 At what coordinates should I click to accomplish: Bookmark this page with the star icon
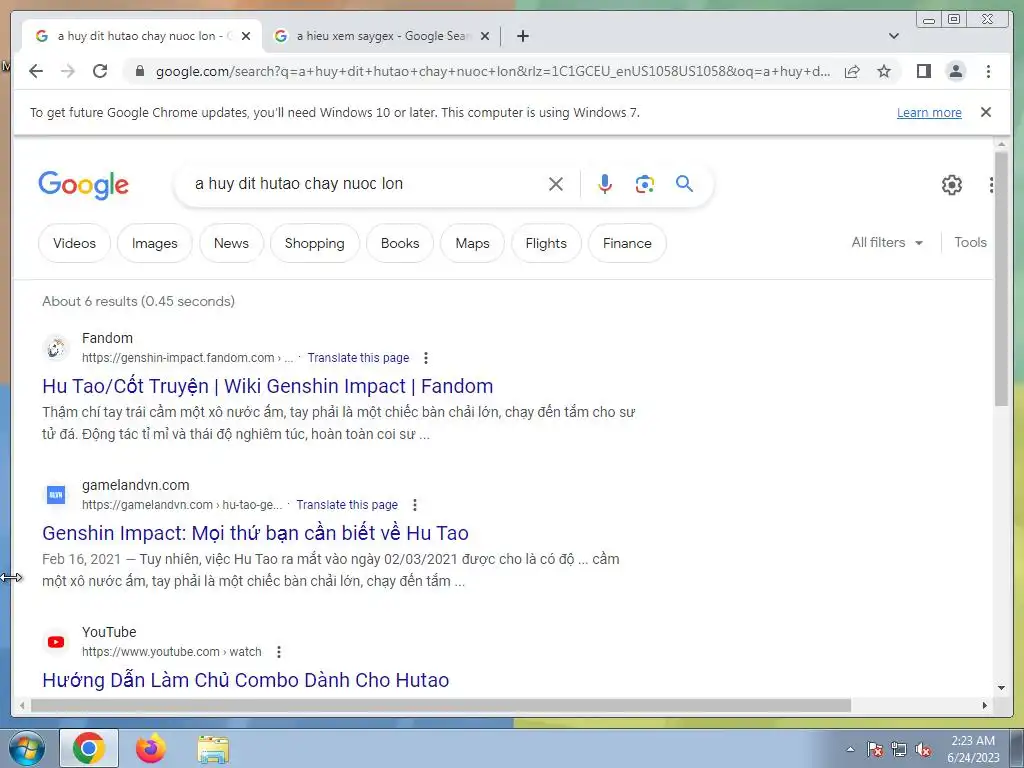click(x=884, y=71)
